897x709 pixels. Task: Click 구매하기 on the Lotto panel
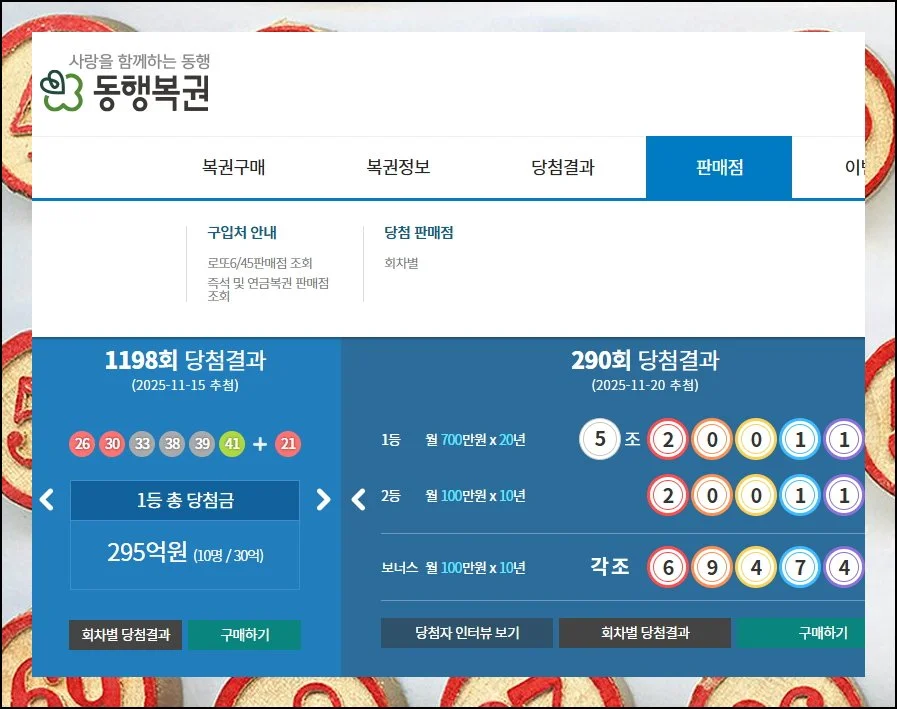point(244,633)
